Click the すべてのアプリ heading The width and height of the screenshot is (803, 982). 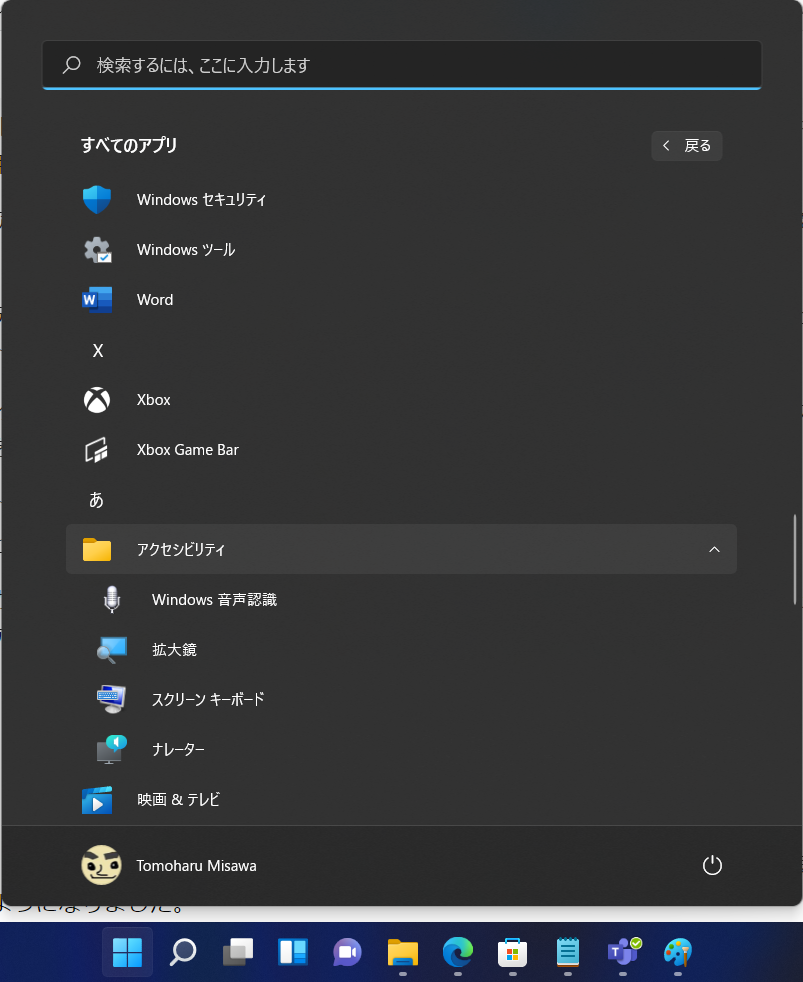coord(129,145)
